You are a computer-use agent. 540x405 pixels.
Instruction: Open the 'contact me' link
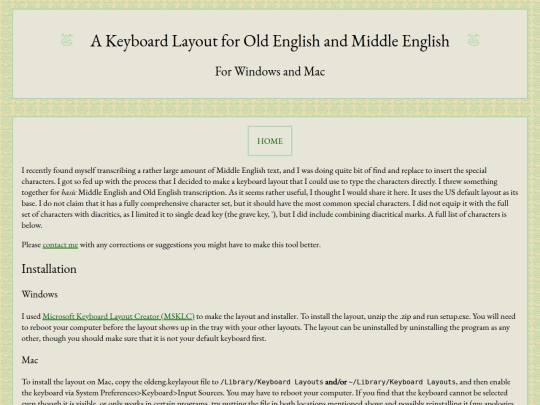pyautogui.click(x=60, y=245)
